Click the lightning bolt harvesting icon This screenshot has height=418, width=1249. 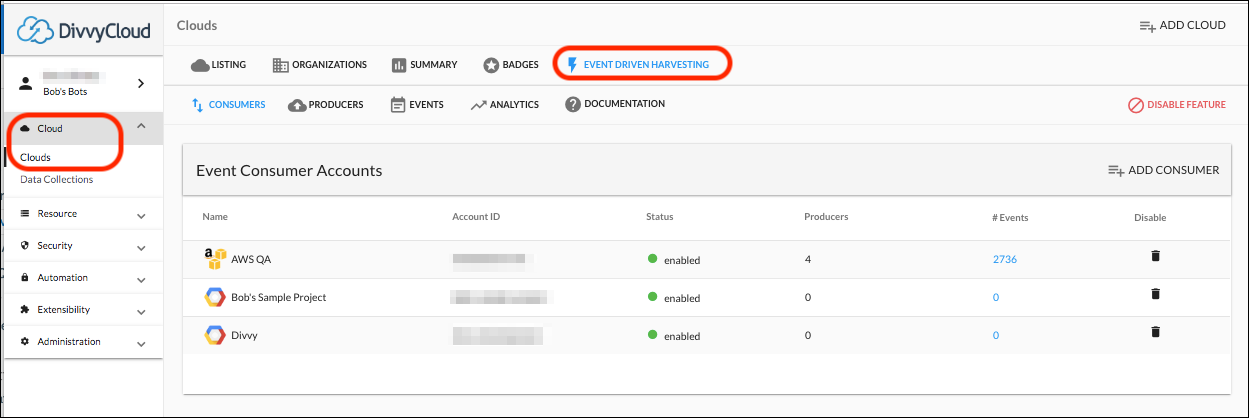click(572, 65)
